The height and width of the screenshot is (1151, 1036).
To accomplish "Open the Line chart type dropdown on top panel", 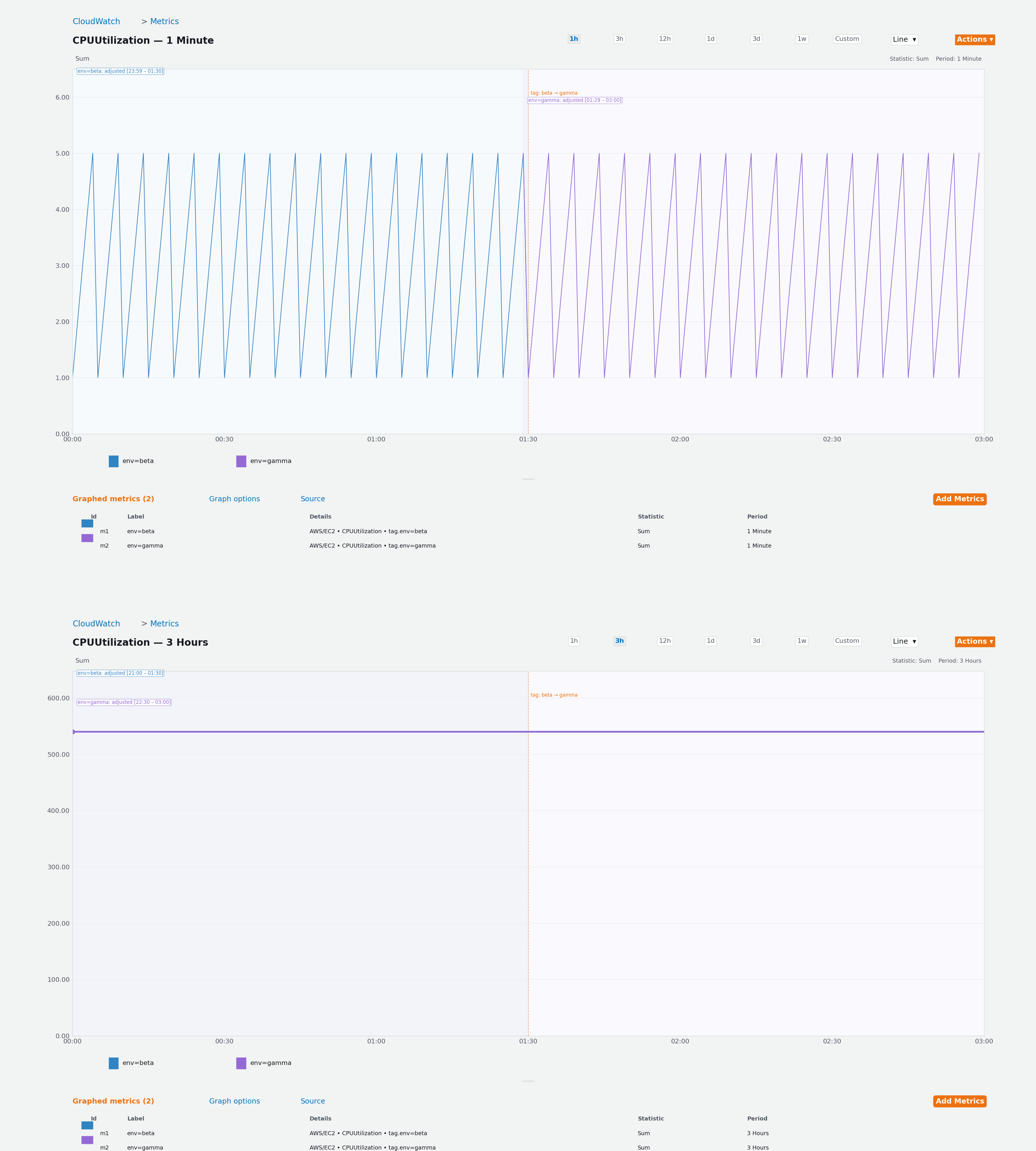I will pos(904,39).
